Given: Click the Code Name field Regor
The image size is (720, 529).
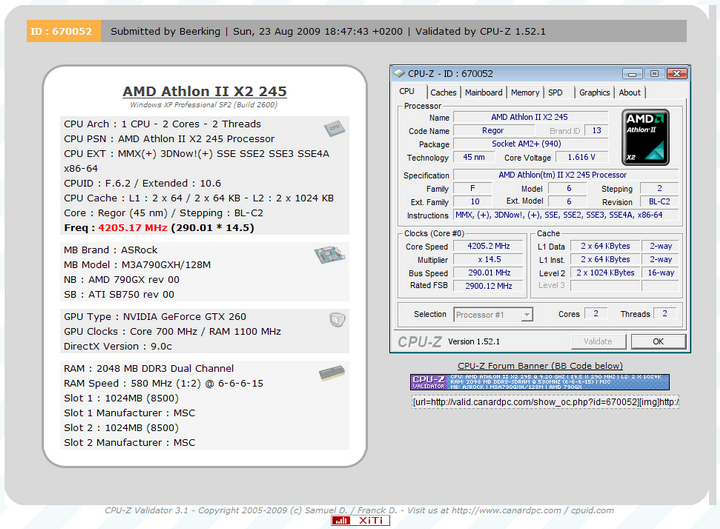Looking at the screenshot, I should click(493, 130).
